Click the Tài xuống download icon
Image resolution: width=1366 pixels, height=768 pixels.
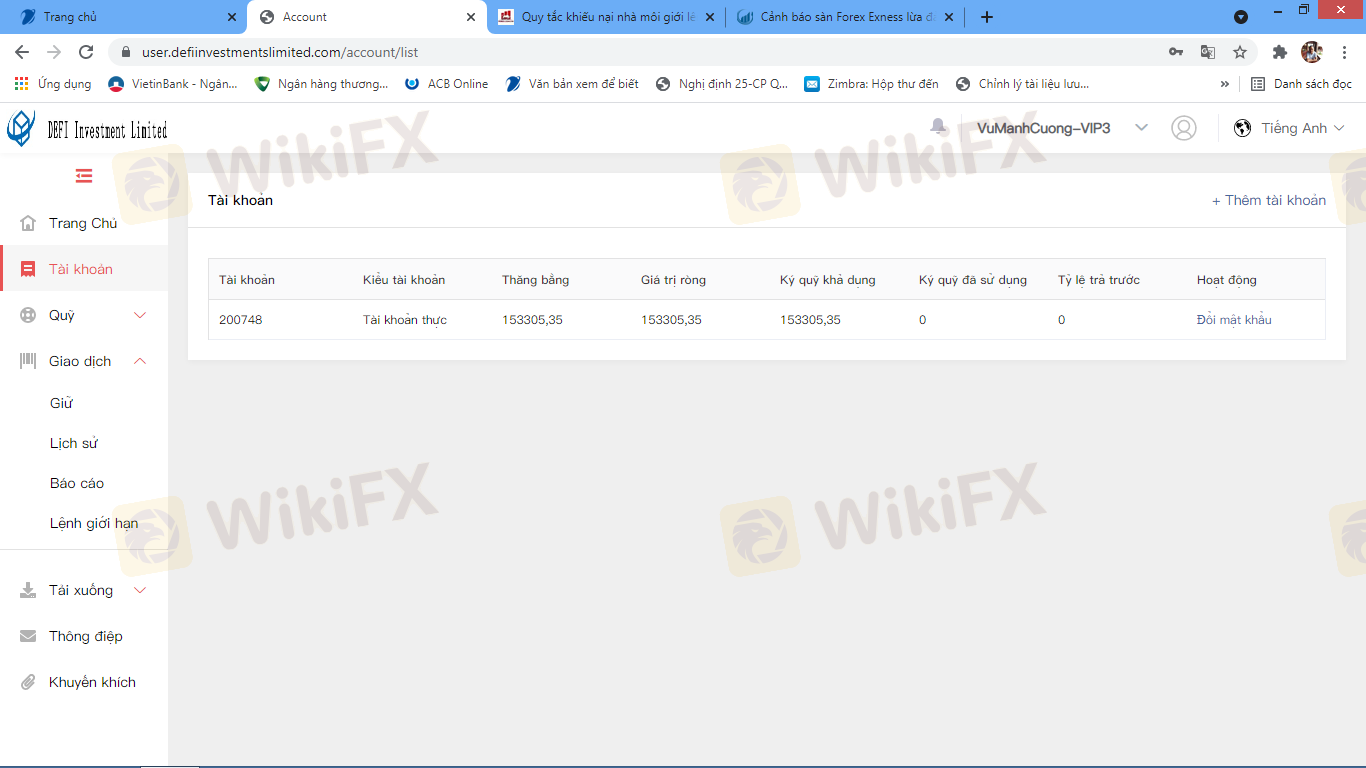[x=28, y=590]
